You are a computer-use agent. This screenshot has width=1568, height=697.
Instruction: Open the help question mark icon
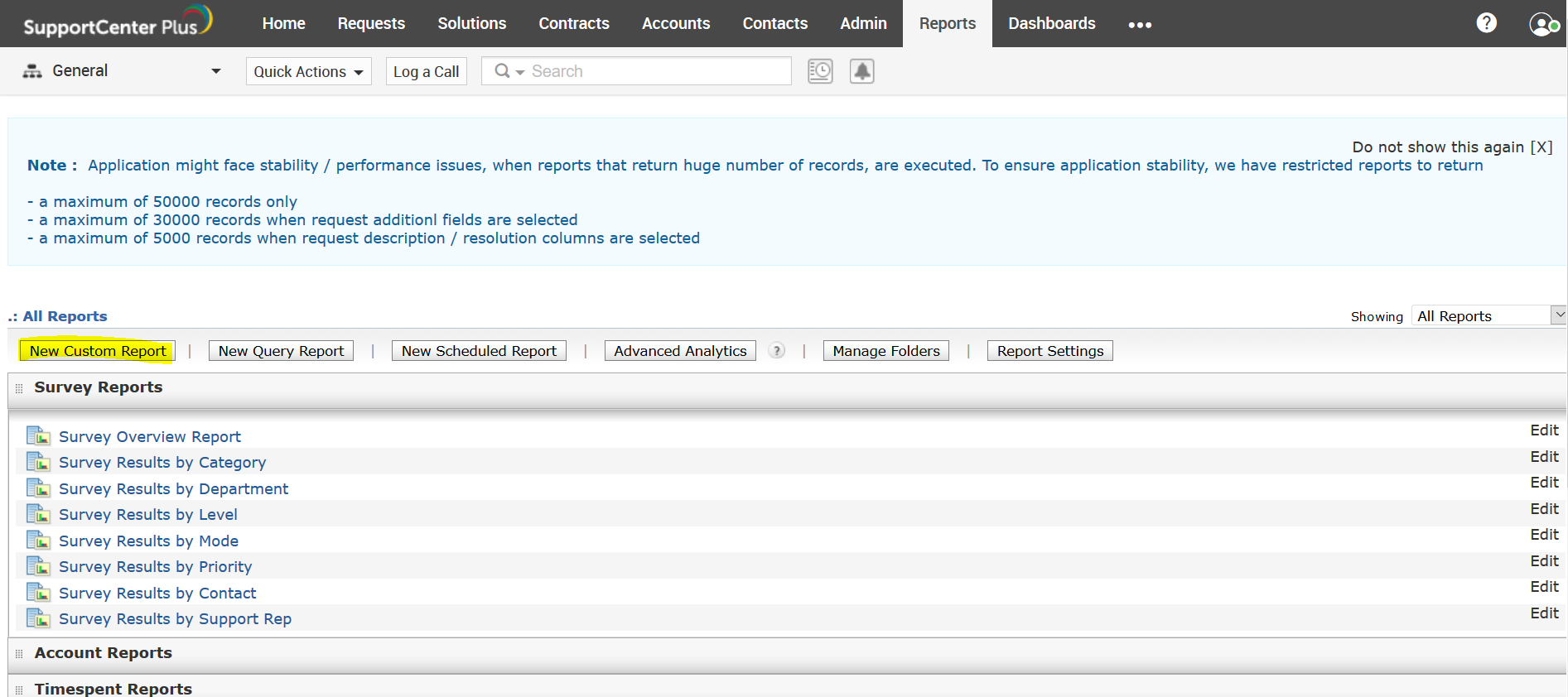1486,23
